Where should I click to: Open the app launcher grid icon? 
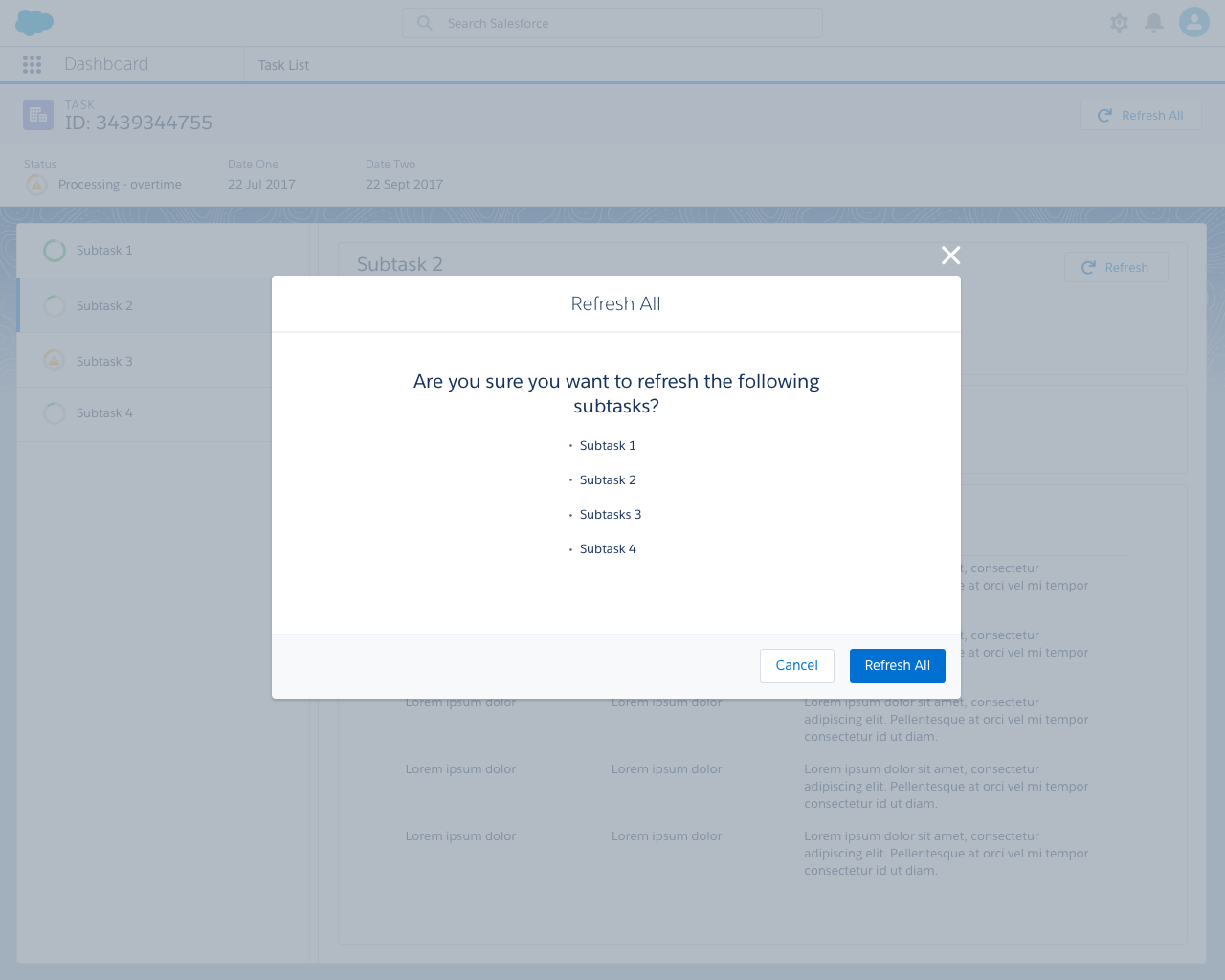tap(33, 64)
